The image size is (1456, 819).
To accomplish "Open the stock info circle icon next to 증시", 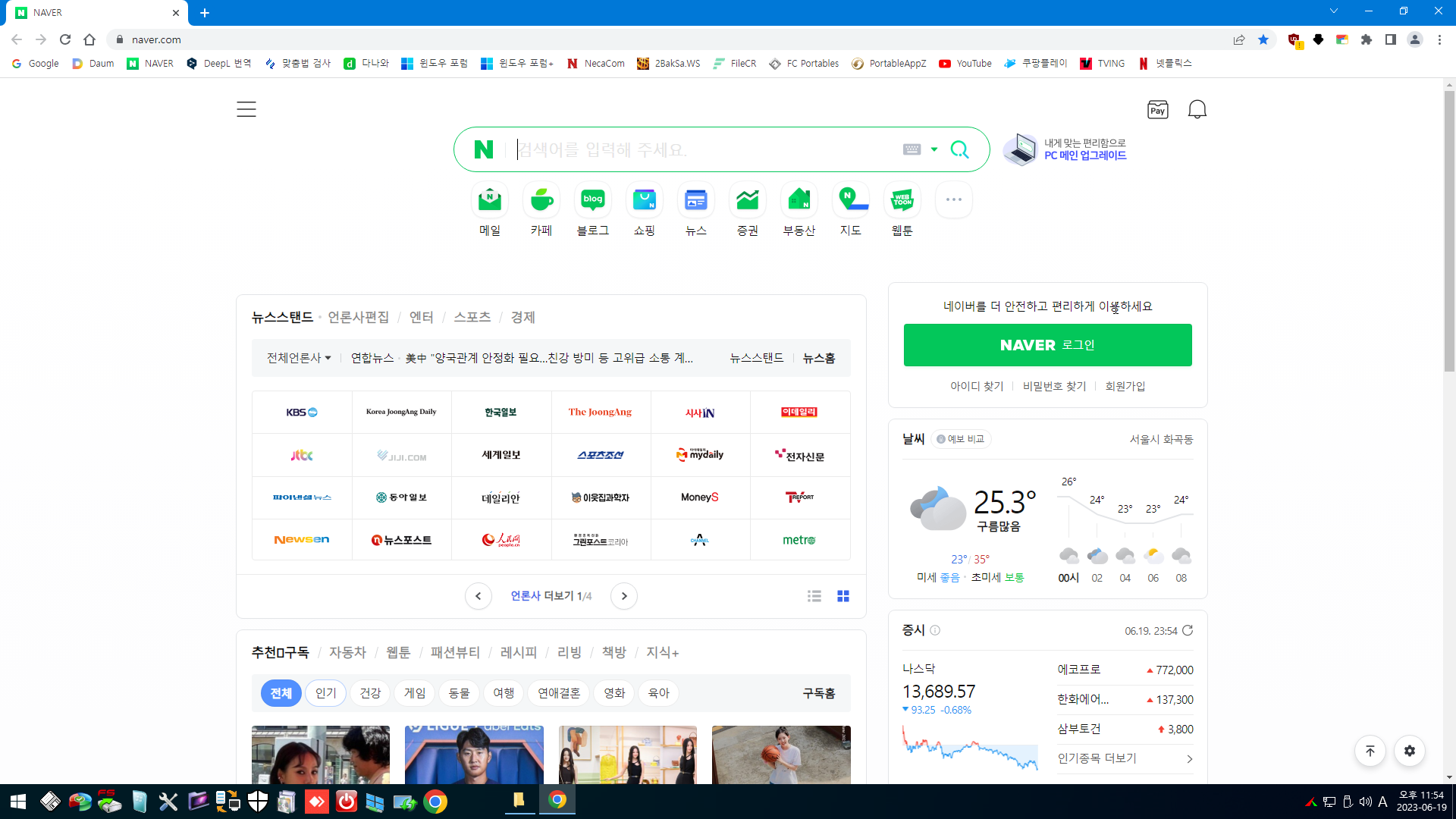I will [x=935, y=630].
